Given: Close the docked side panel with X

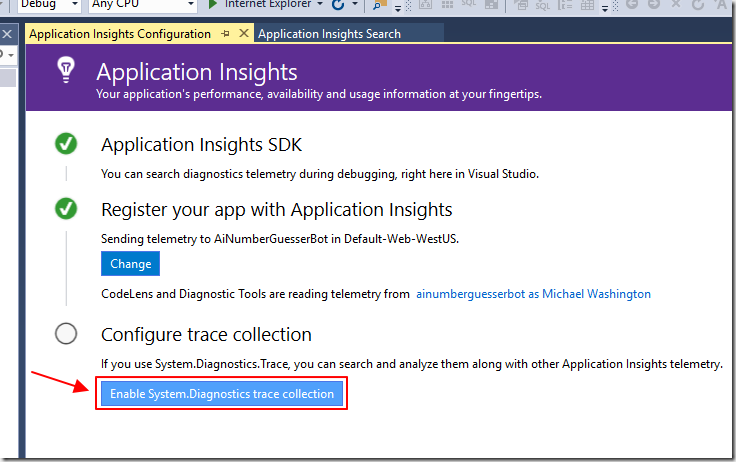Looking at the screenshot, I should [7, 34].
